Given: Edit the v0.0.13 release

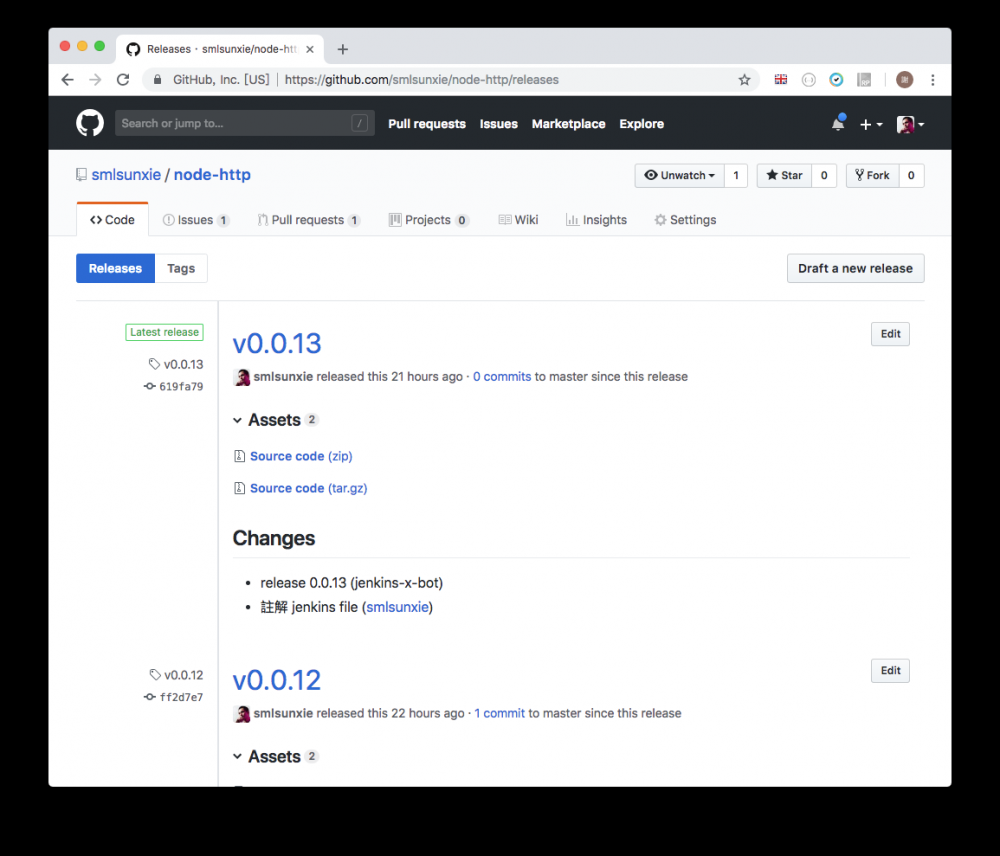Looking at the screenshot, I should coord(890,334).
